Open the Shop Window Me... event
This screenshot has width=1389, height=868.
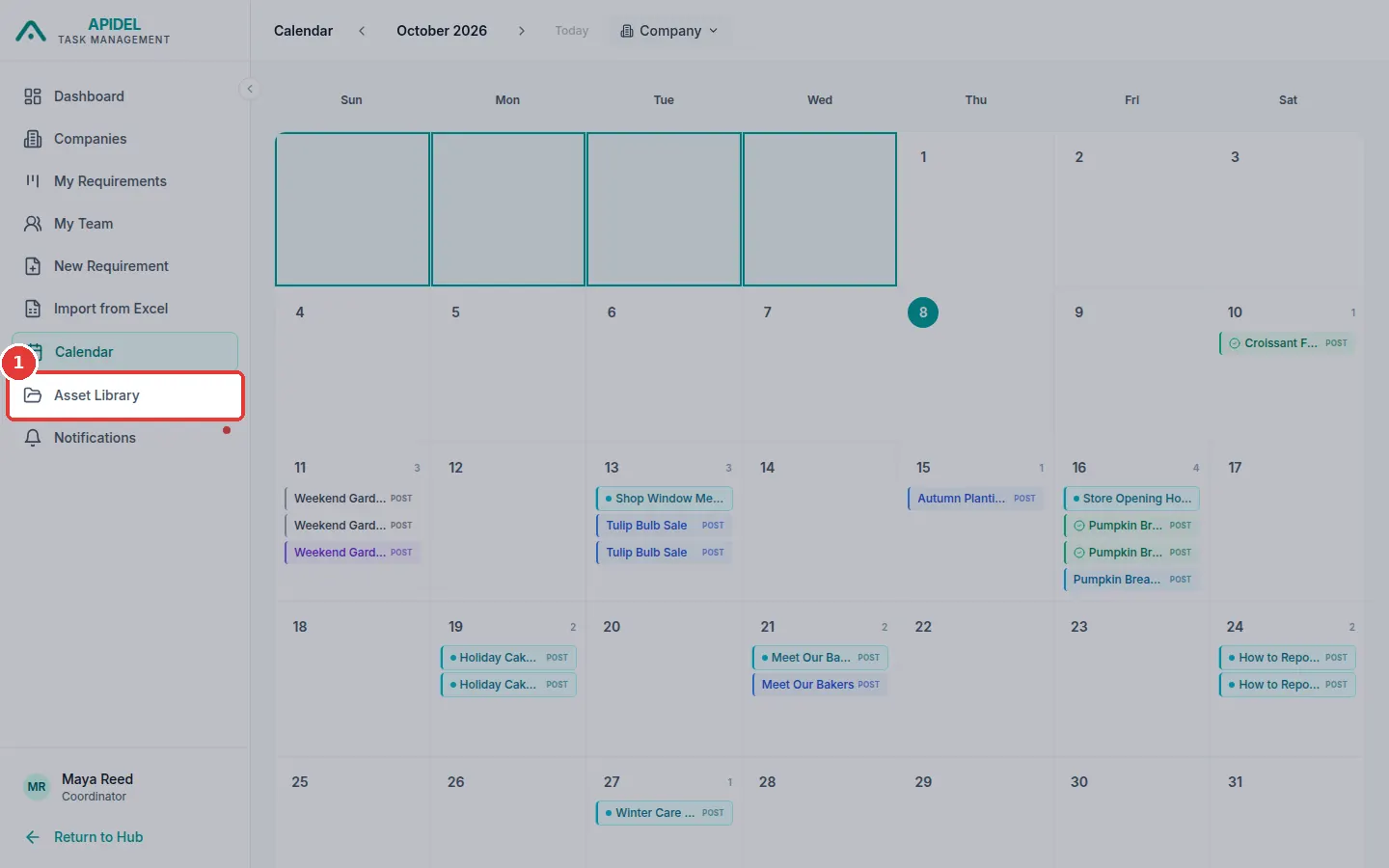pyautogui.click(x=665, y=499)
